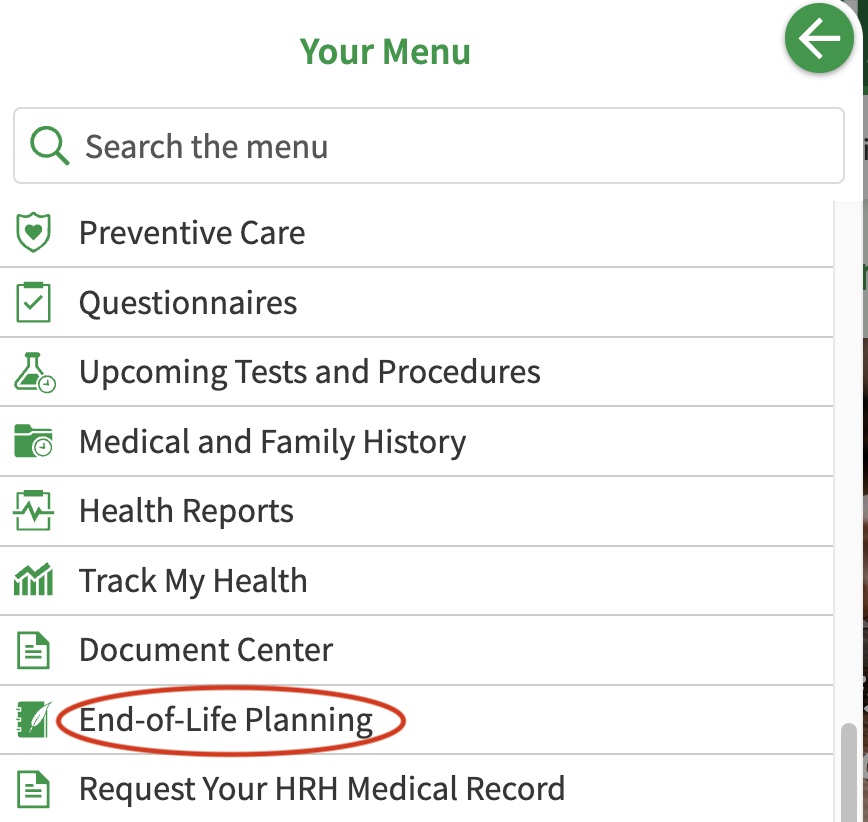Click the magnifying glass search icon
Image resolution: width=868 pixels, height=822 pixels.
coord(49,146)
